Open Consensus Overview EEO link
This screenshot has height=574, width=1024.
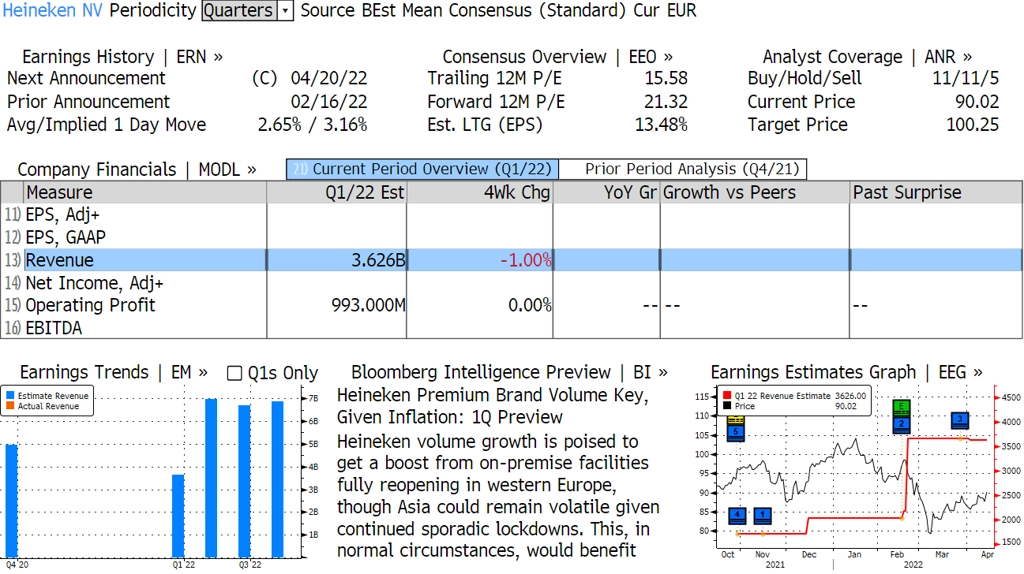(557, 57)
